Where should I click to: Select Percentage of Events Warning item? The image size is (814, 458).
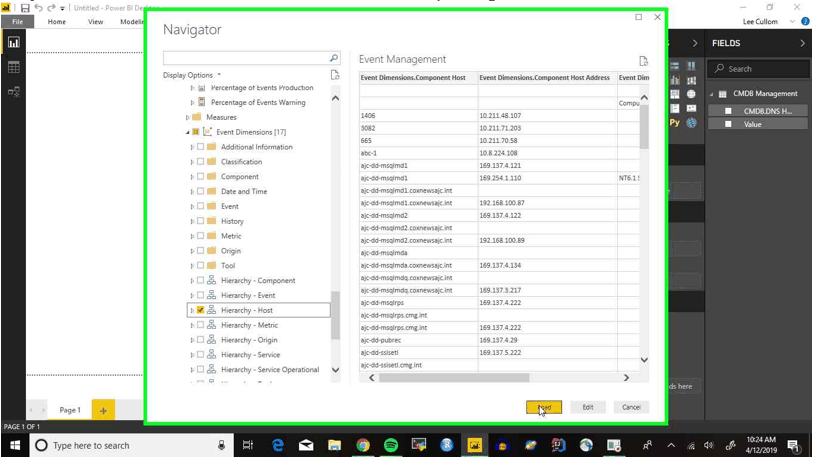[x=258, y=102]
